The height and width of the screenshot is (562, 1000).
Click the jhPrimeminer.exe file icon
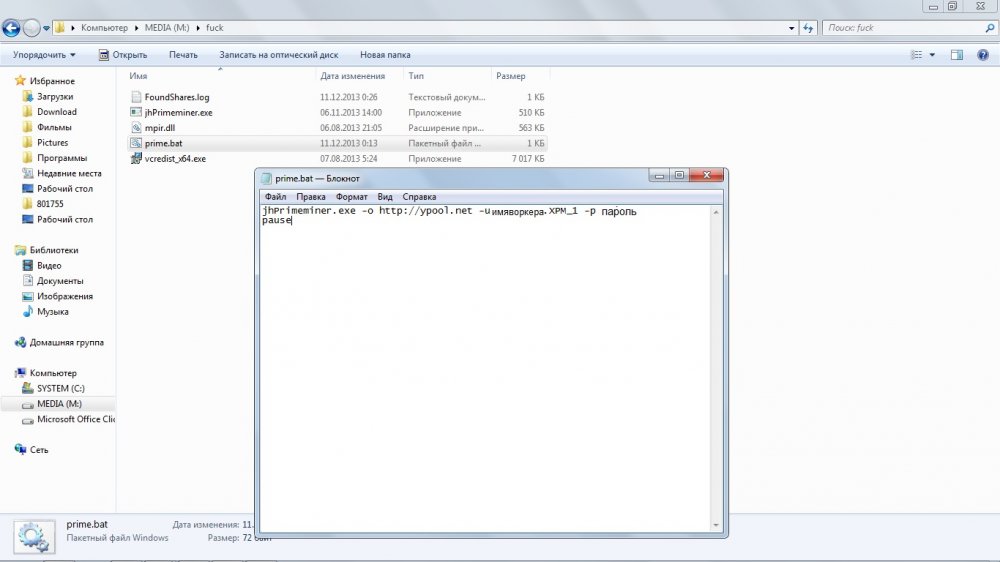point(137,113)
